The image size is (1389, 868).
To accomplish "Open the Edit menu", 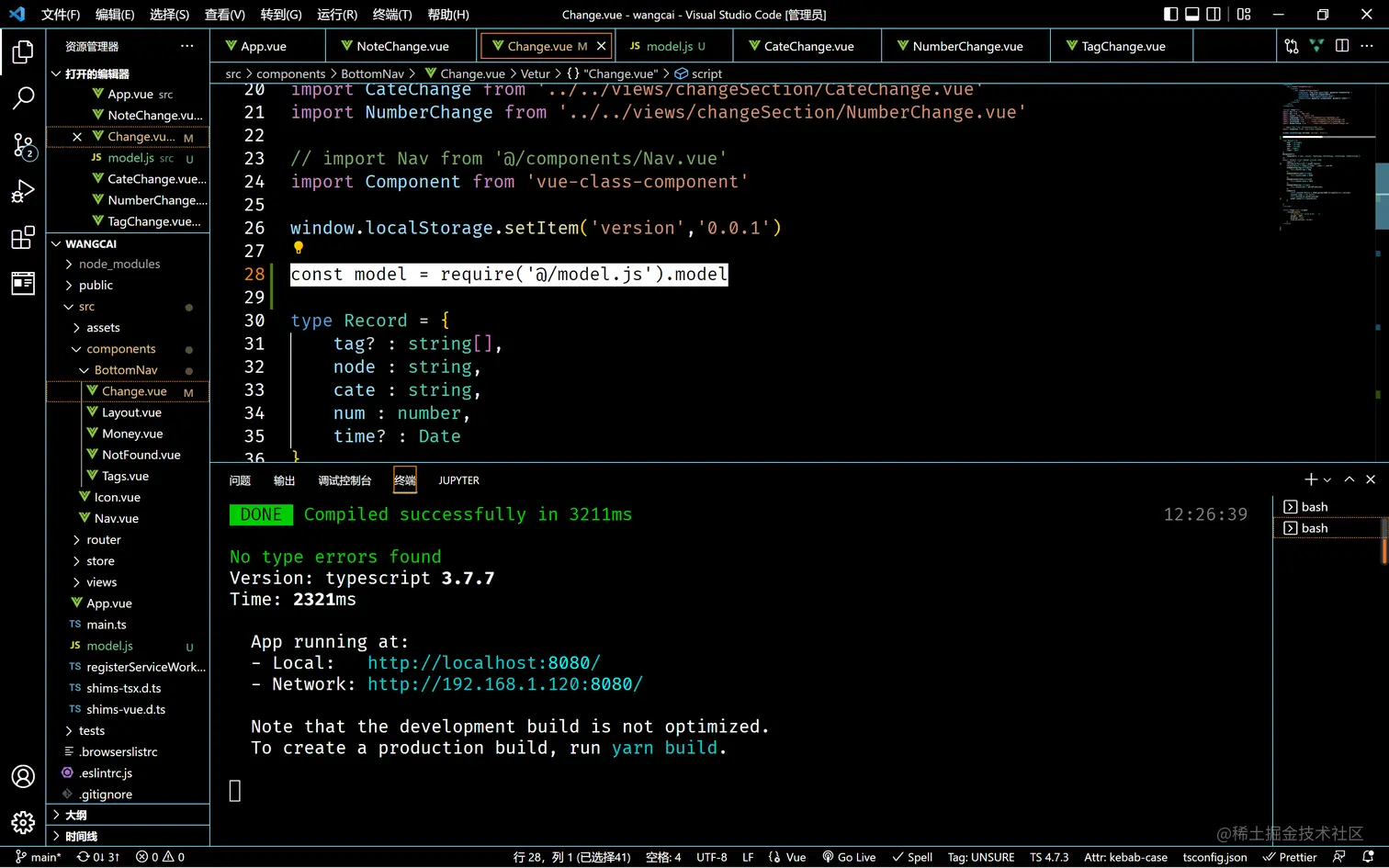I will tap(115, 15).
